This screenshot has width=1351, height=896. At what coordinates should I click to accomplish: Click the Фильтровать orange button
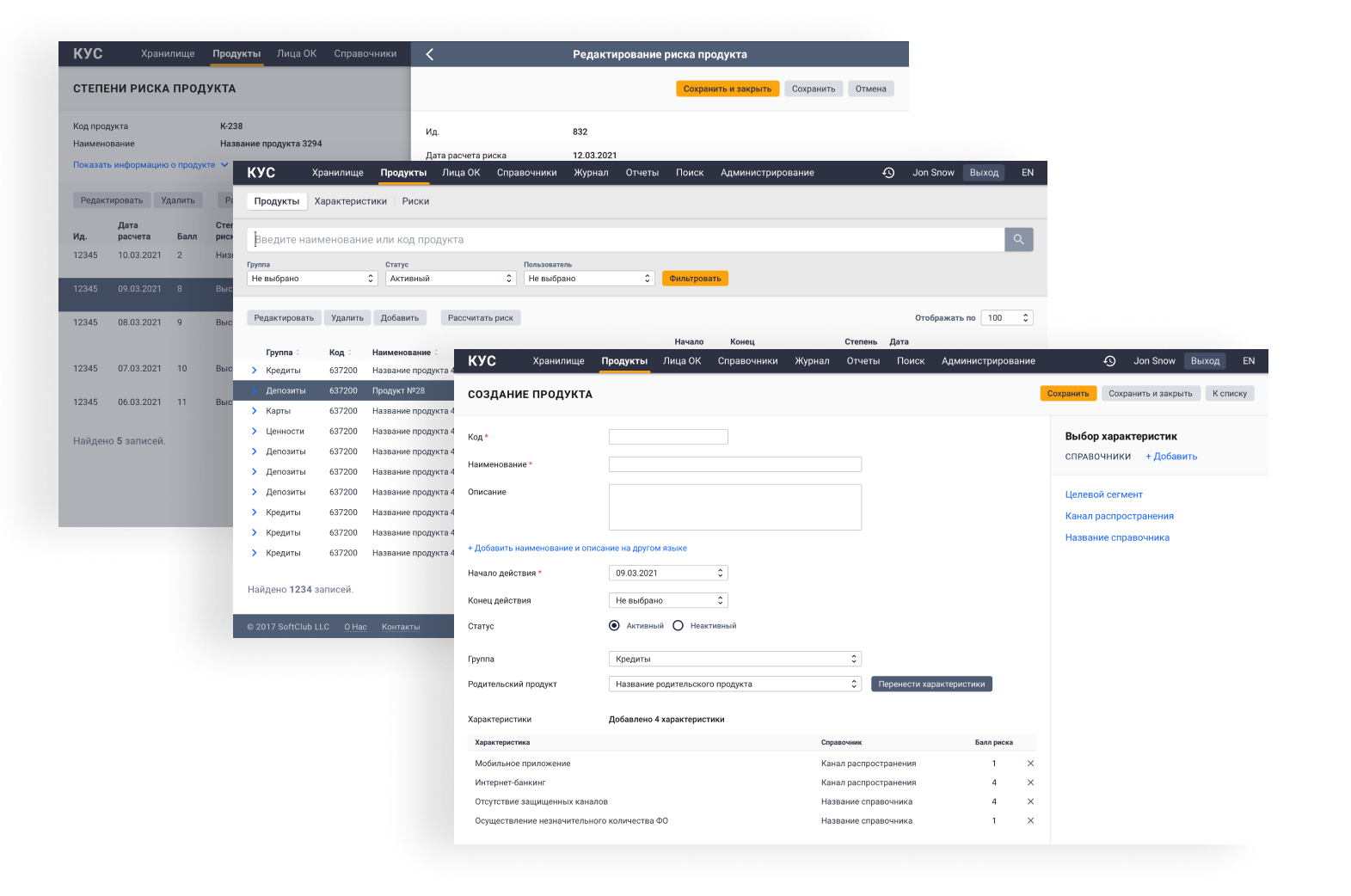(x=695, y=279)
